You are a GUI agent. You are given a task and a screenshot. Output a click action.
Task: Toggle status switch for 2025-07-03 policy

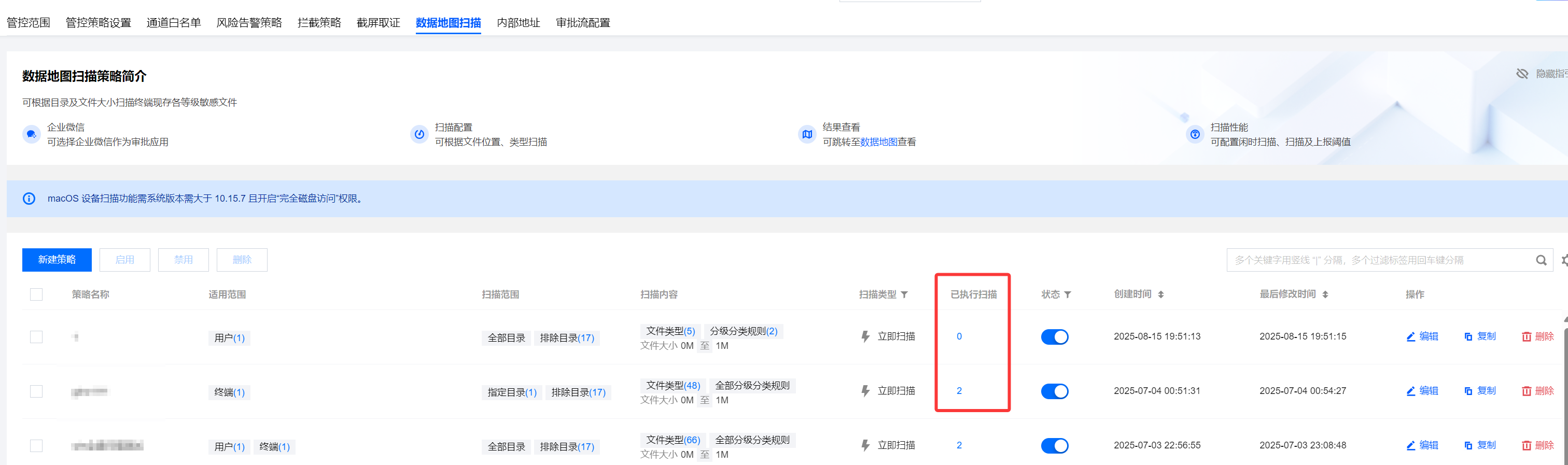[1054, 446]
